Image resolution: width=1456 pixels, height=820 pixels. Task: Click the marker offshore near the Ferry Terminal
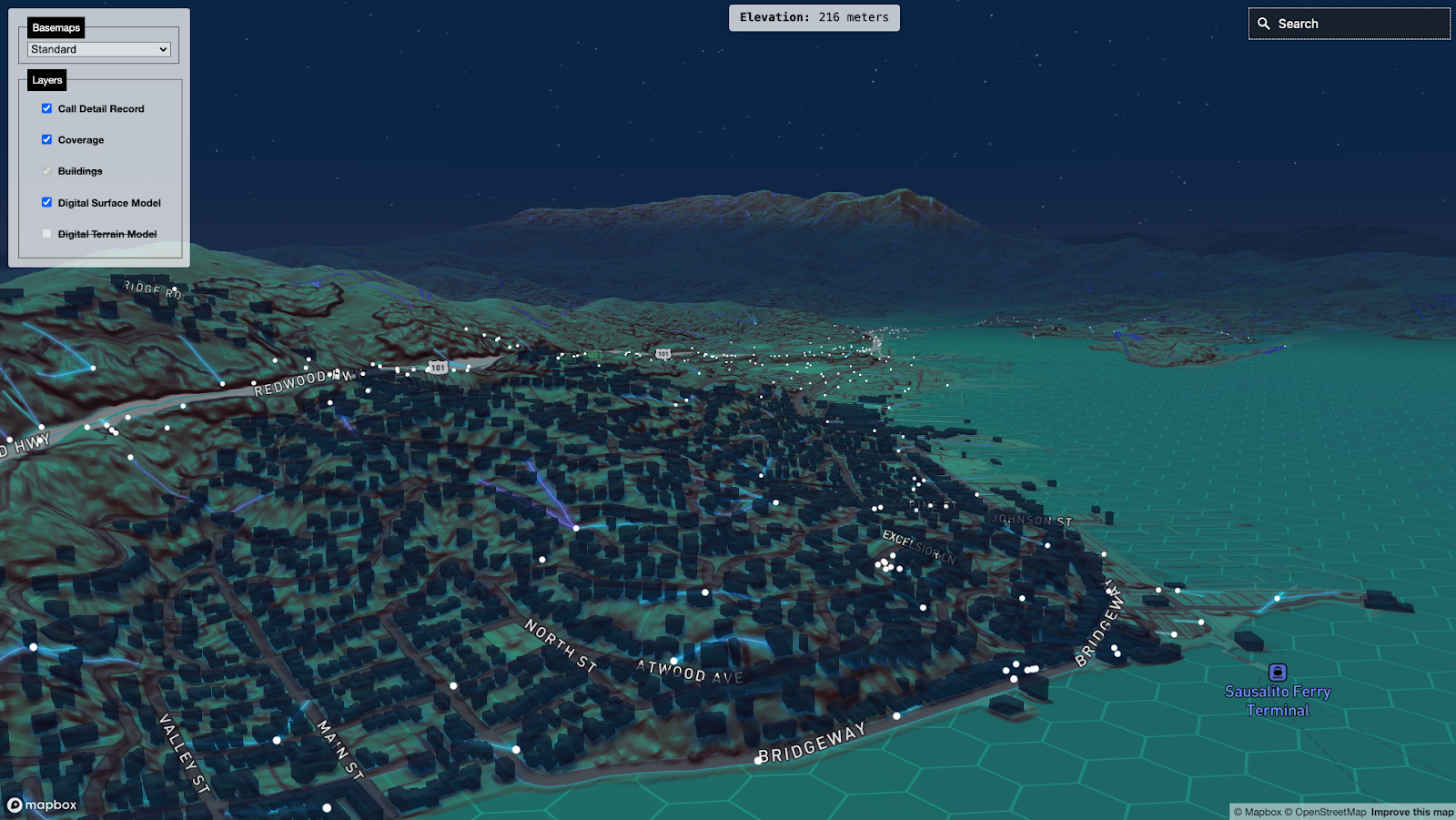pos(1279,598)
